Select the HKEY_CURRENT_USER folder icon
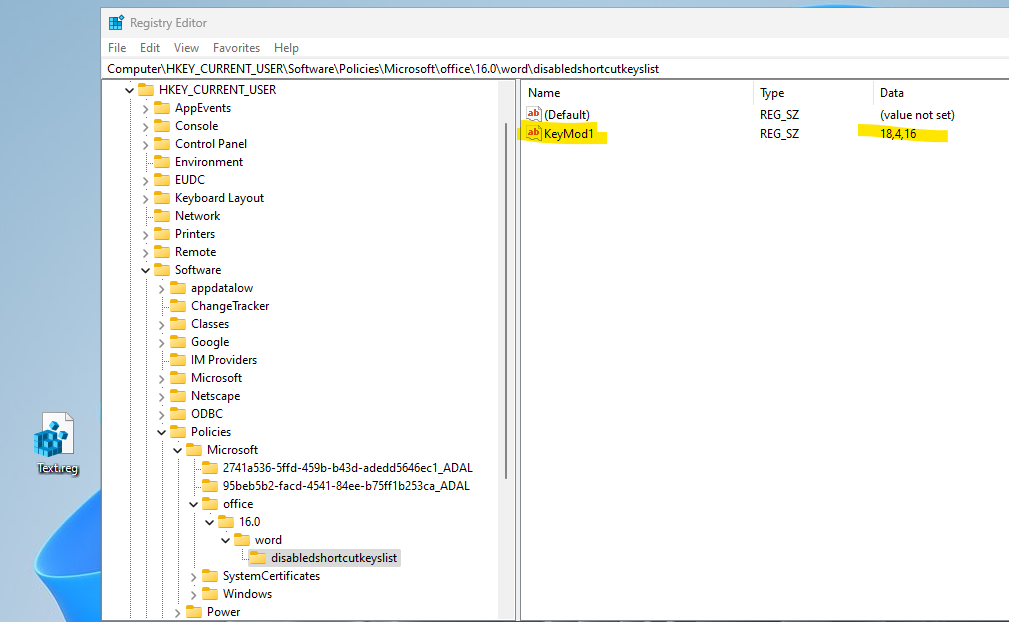Viewport: 1009px width, 622px height. (146, 89)
